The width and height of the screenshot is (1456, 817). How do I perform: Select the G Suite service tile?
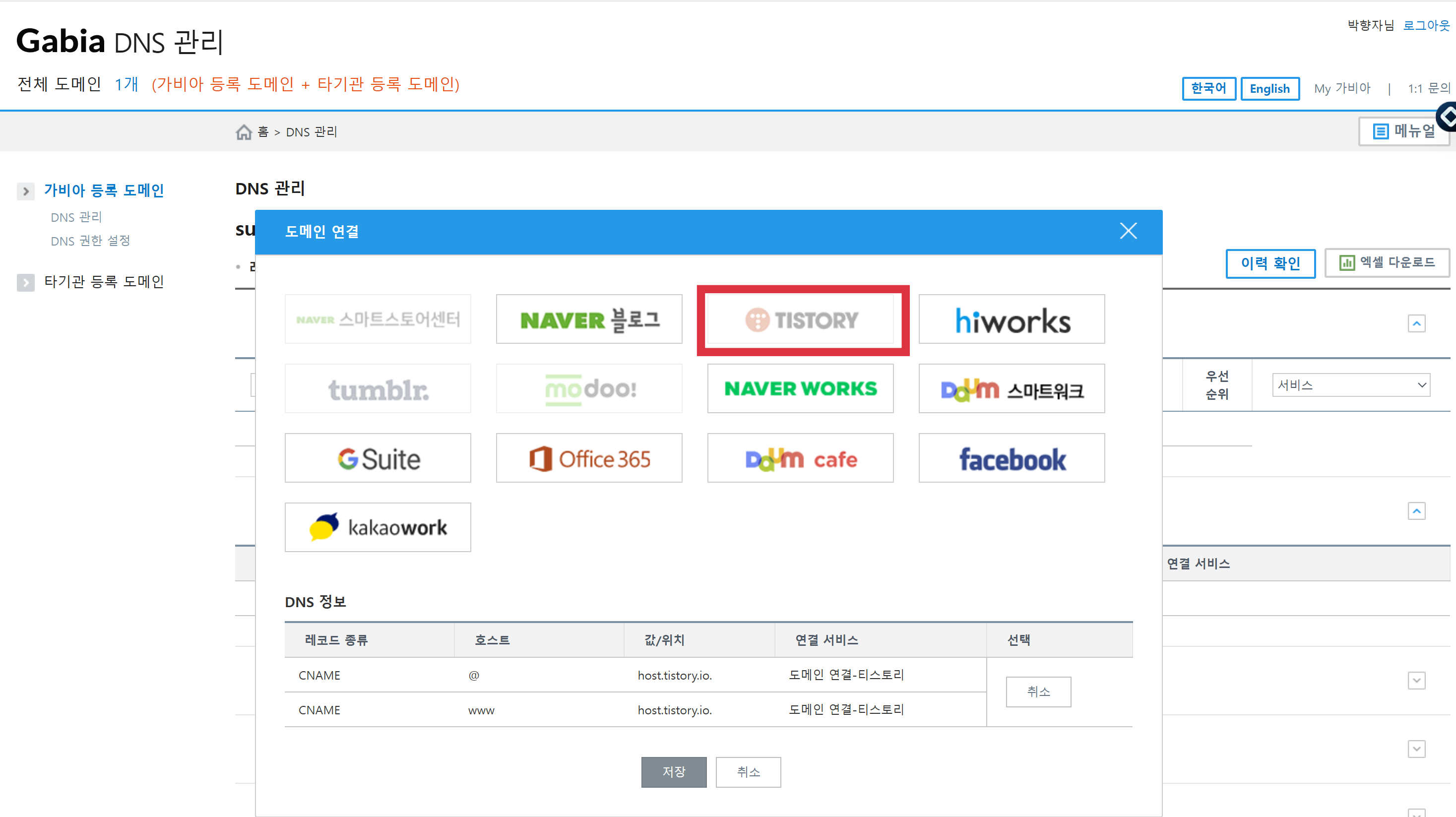(x=378, y=458)
